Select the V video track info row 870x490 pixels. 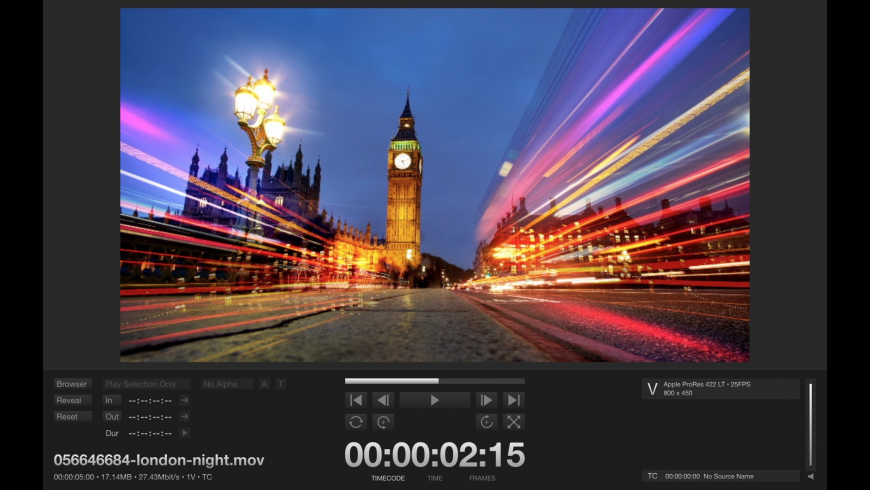721,388
